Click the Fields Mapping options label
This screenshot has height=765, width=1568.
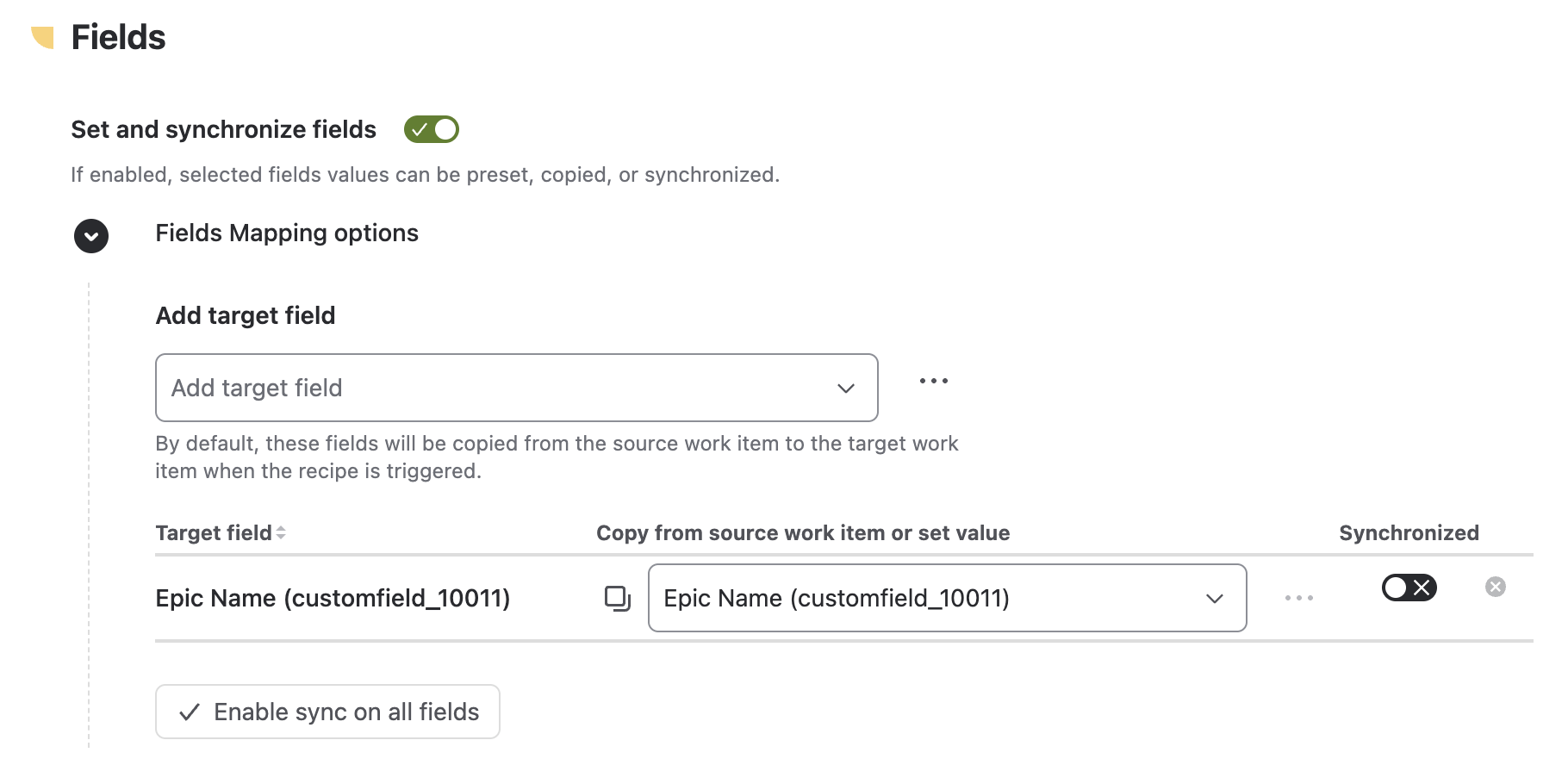tap(287, 233)
